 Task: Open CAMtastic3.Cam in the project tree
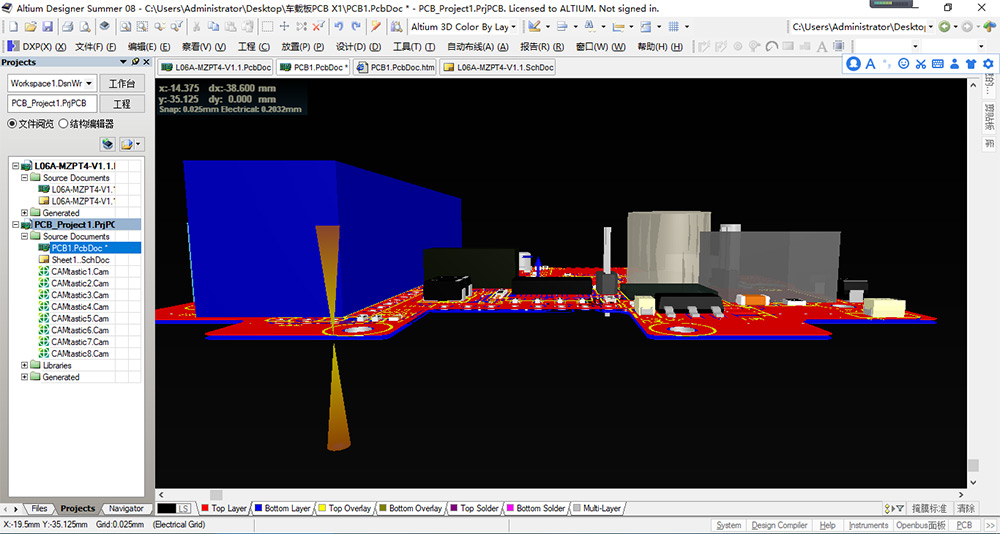coord(80,295)
